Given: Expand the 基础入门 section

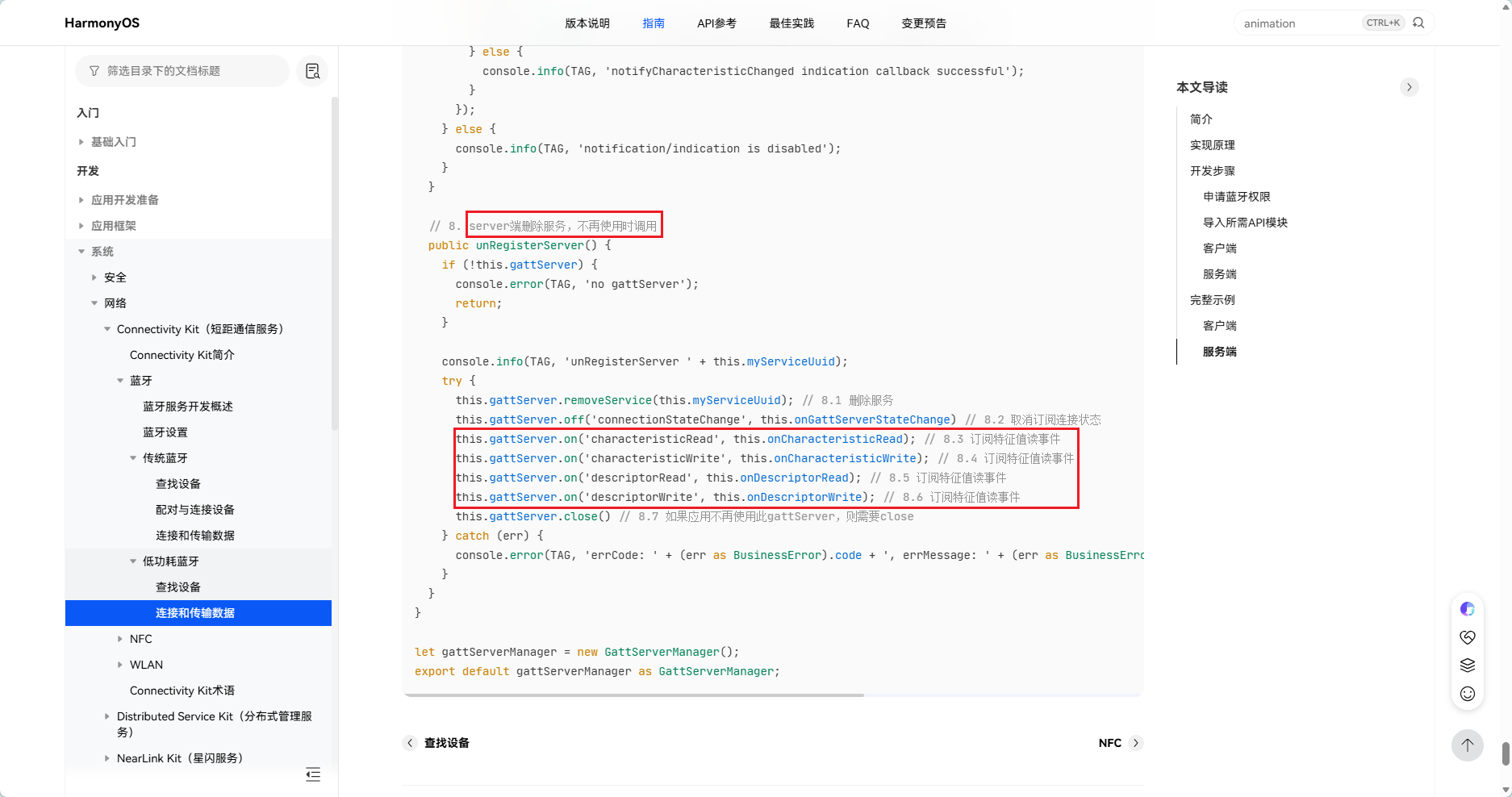Looking at the screenshot, I should tap(81, 142).
